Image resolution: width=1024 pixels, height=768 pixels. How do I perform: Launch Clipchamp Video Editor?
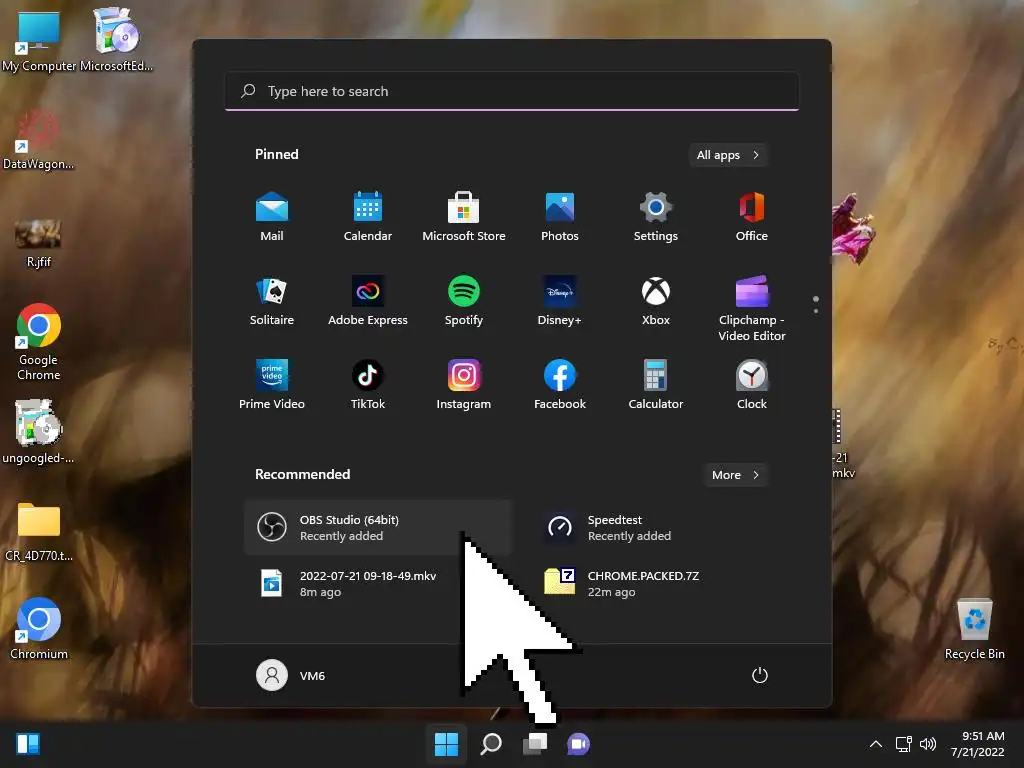pyautogui.click(x=752, y=309)
